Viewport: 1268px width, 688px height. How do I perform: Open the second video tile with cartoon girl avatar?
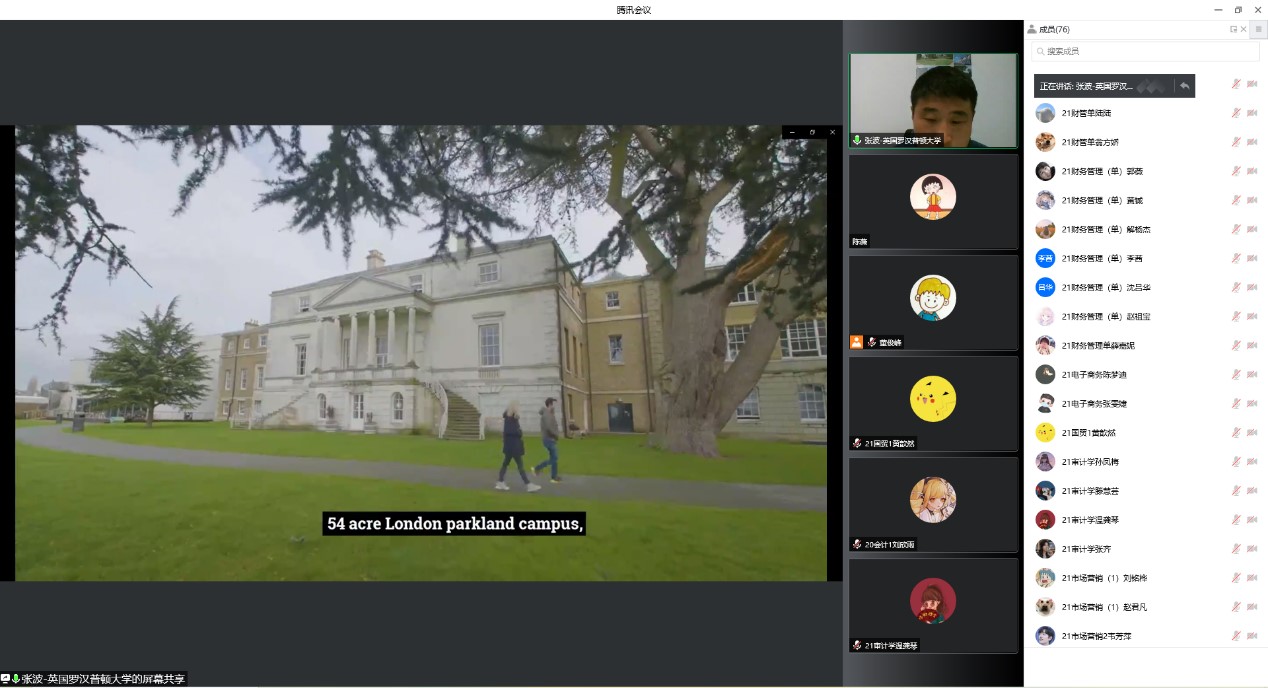point(933,201)
